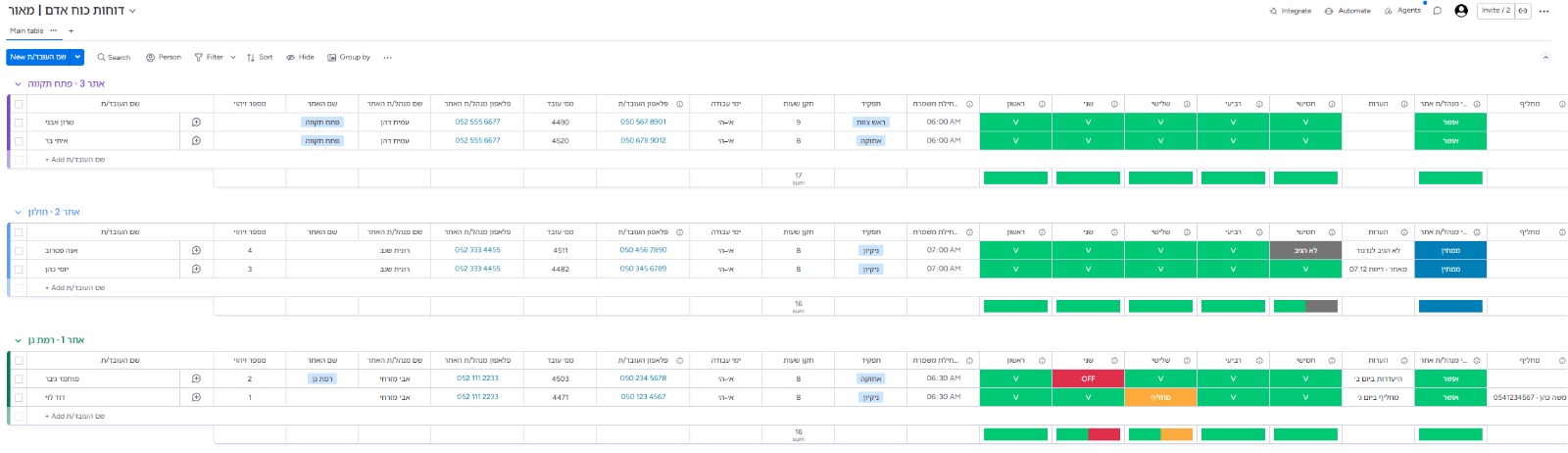This screenshot has width=1568, height=453.
Task: Click the Person filter icon
Action: pos(150,57)
